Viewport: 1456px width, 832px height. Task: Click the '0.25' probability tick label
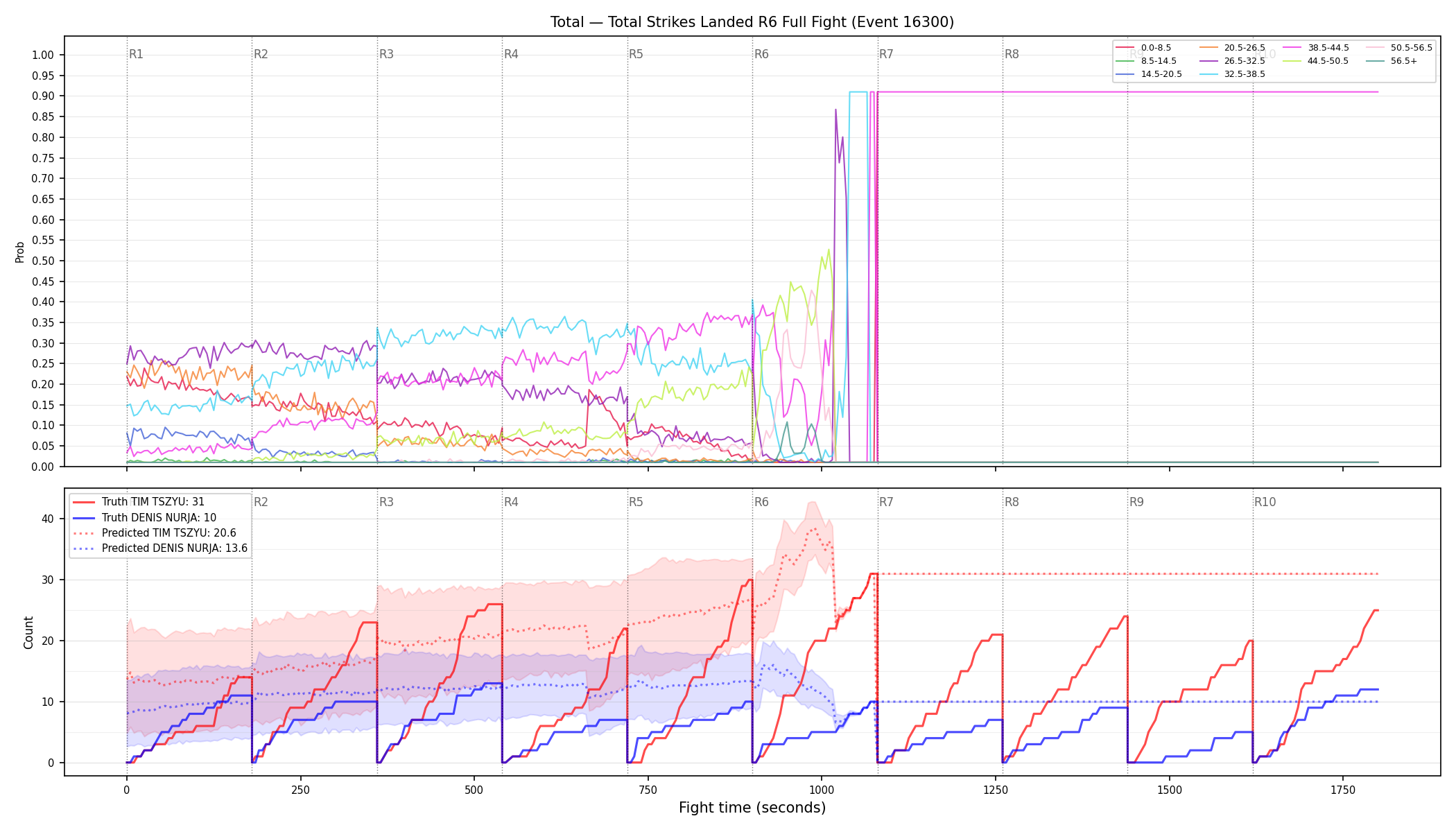pos(43,364)
